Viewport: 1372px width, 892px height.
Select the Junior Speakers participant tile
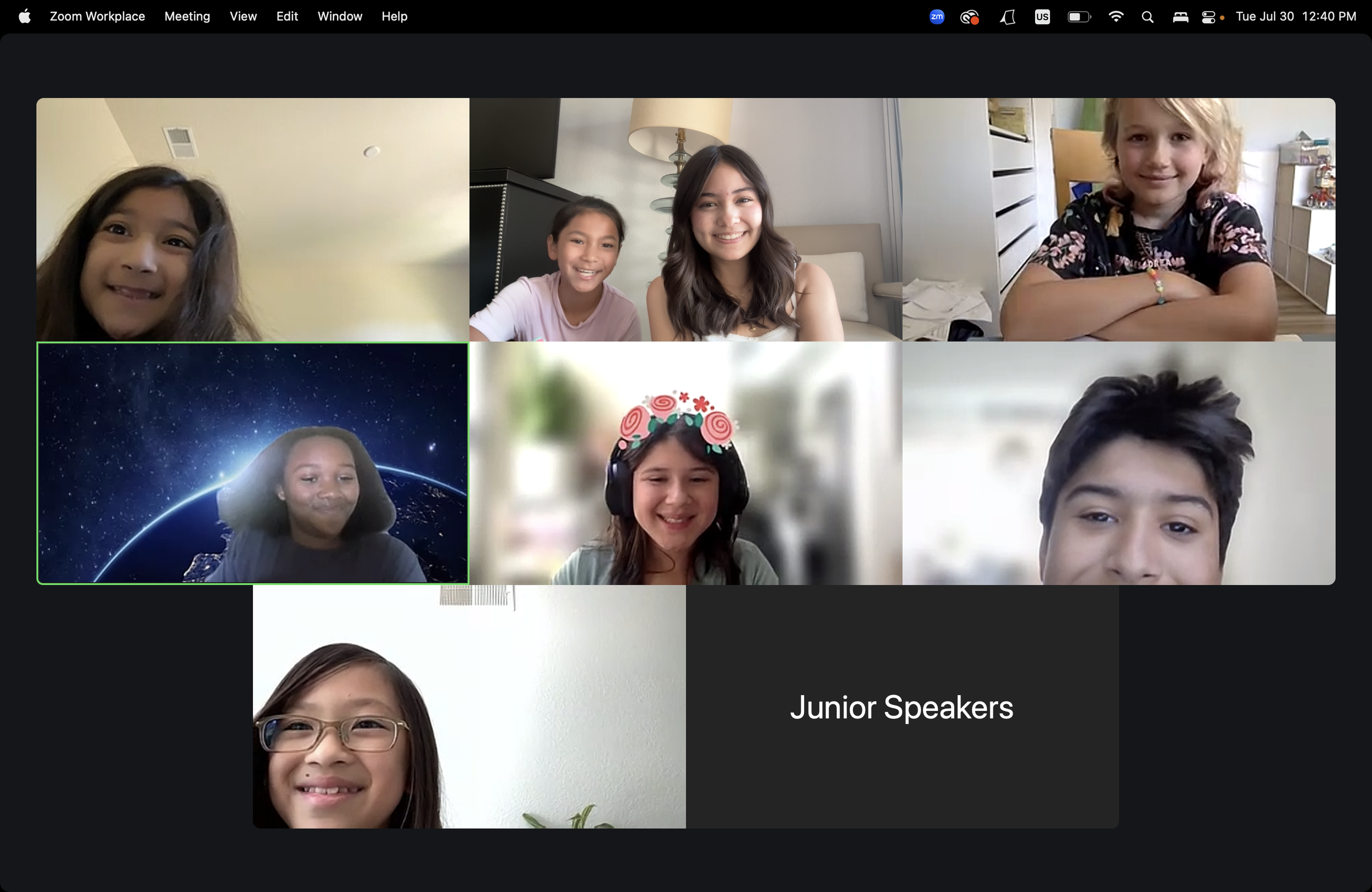point(902,707)
